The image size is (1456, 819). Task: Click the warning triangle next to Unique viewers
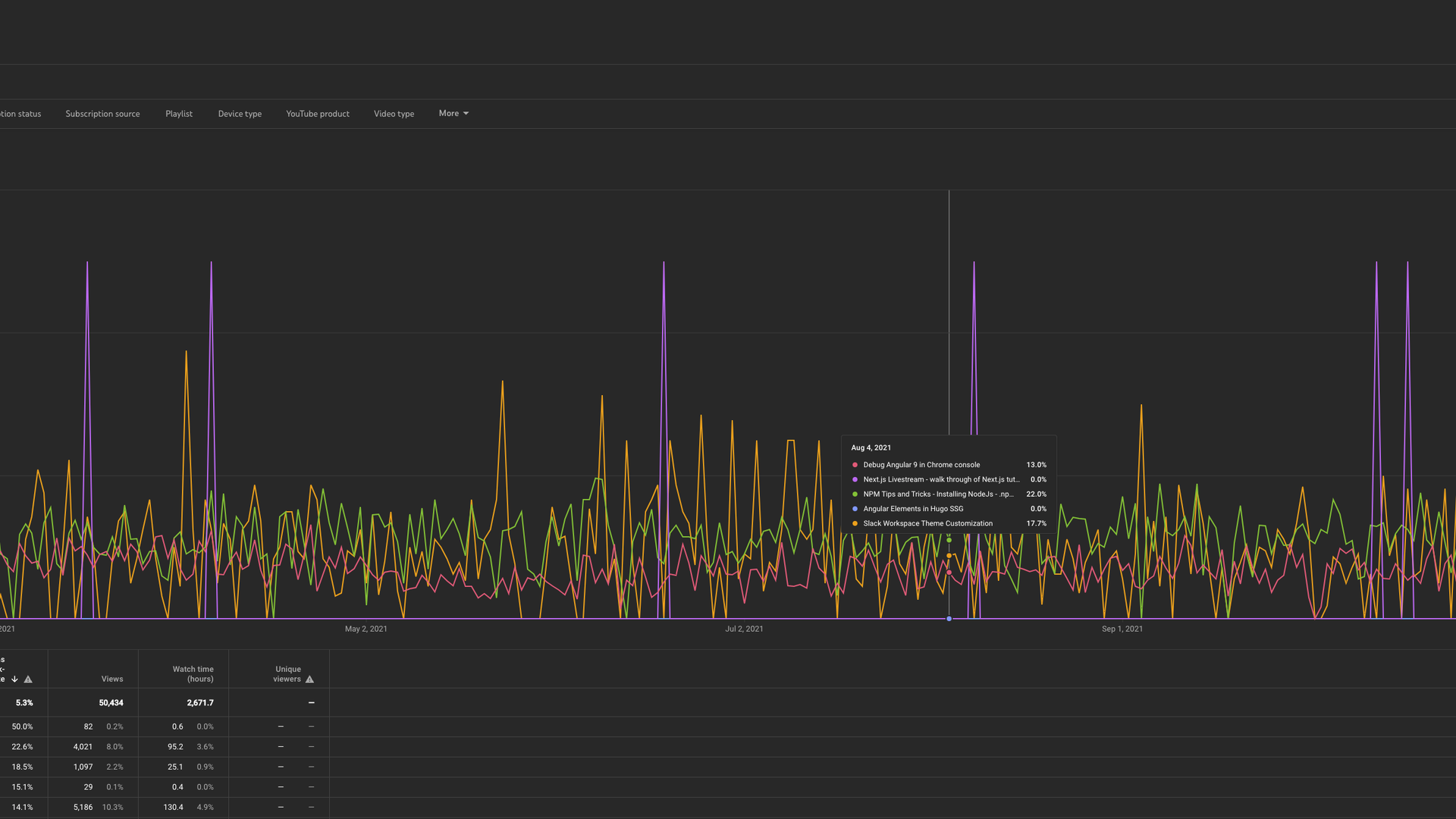pyautogui.click(x=309, y=679)
